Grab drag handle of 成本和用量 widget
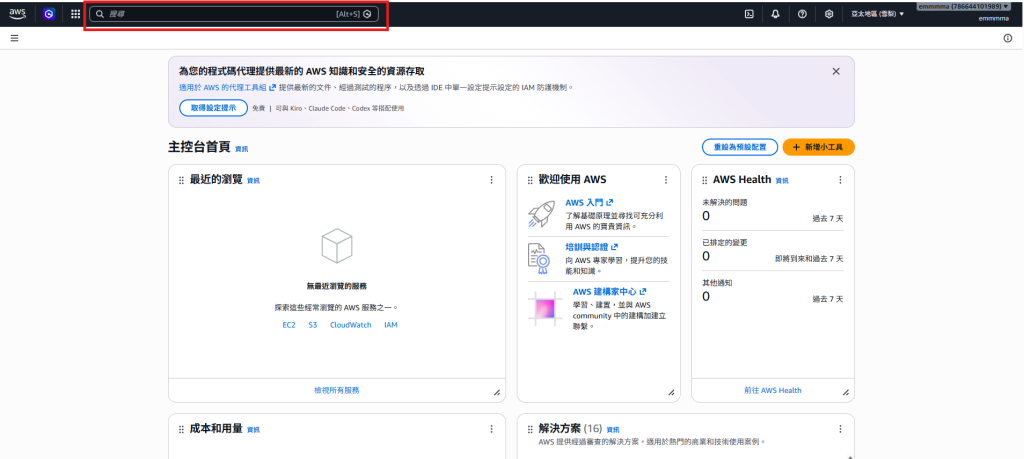Image resolution: width=1024 pixels, height=459 pixels. click(x=182, y=430)
